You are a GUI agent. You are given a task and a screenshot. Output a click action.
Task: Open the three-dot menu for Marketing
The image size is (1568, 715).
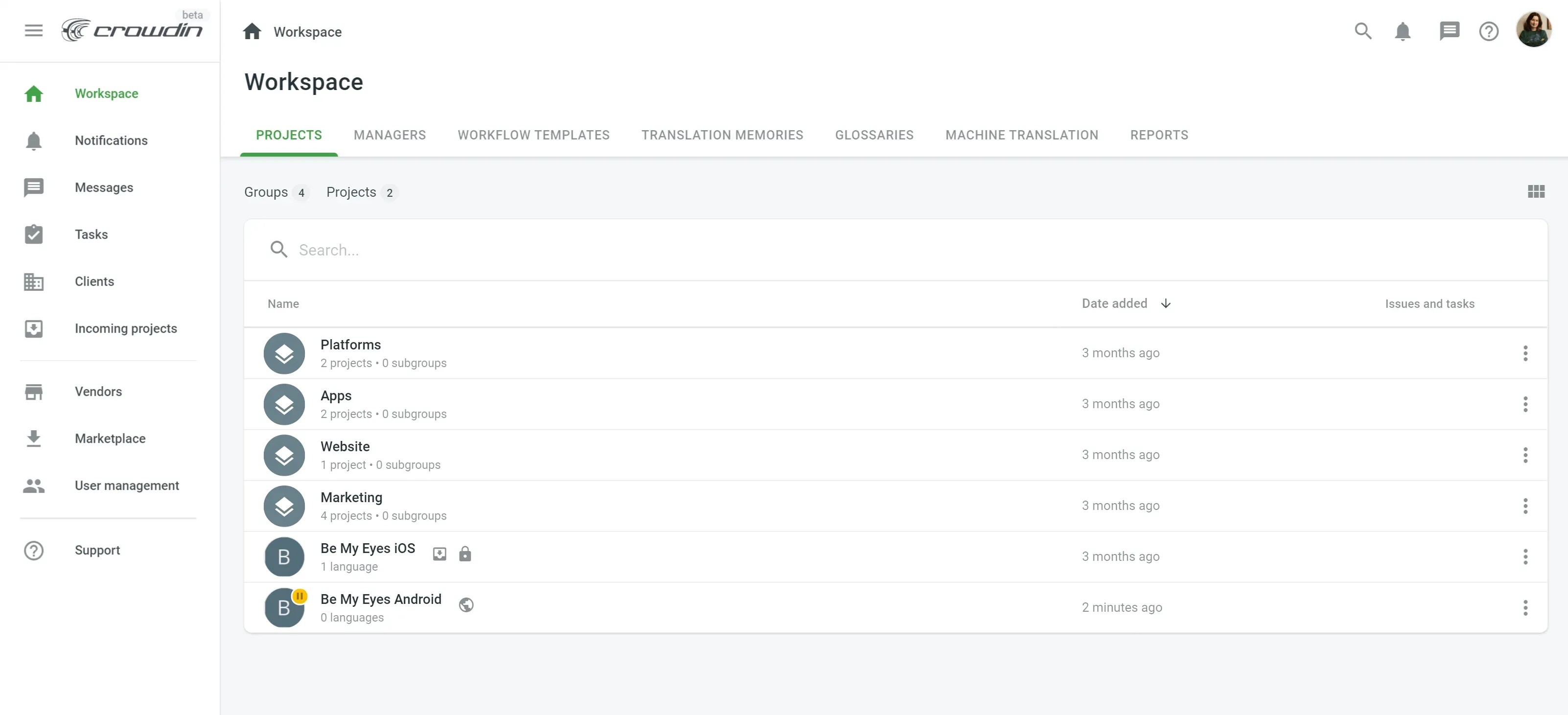coord(1525,506)
